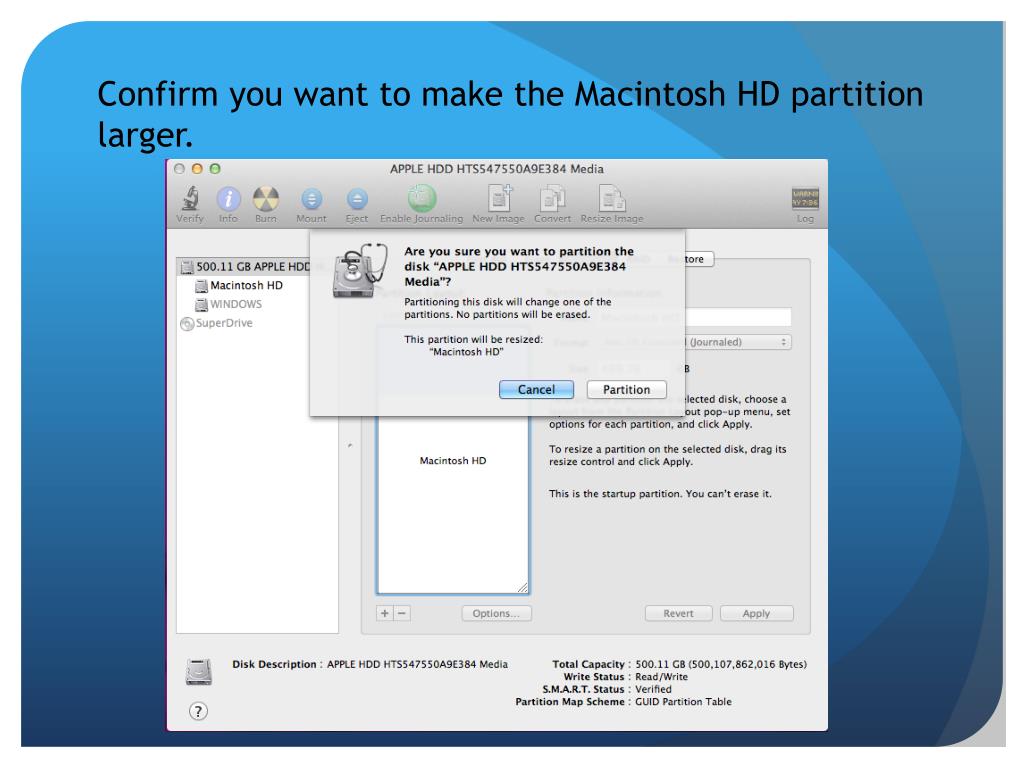Select SuperDrive in the sidebar
This screenshot has height=768, width=1024.
point(216,323)
